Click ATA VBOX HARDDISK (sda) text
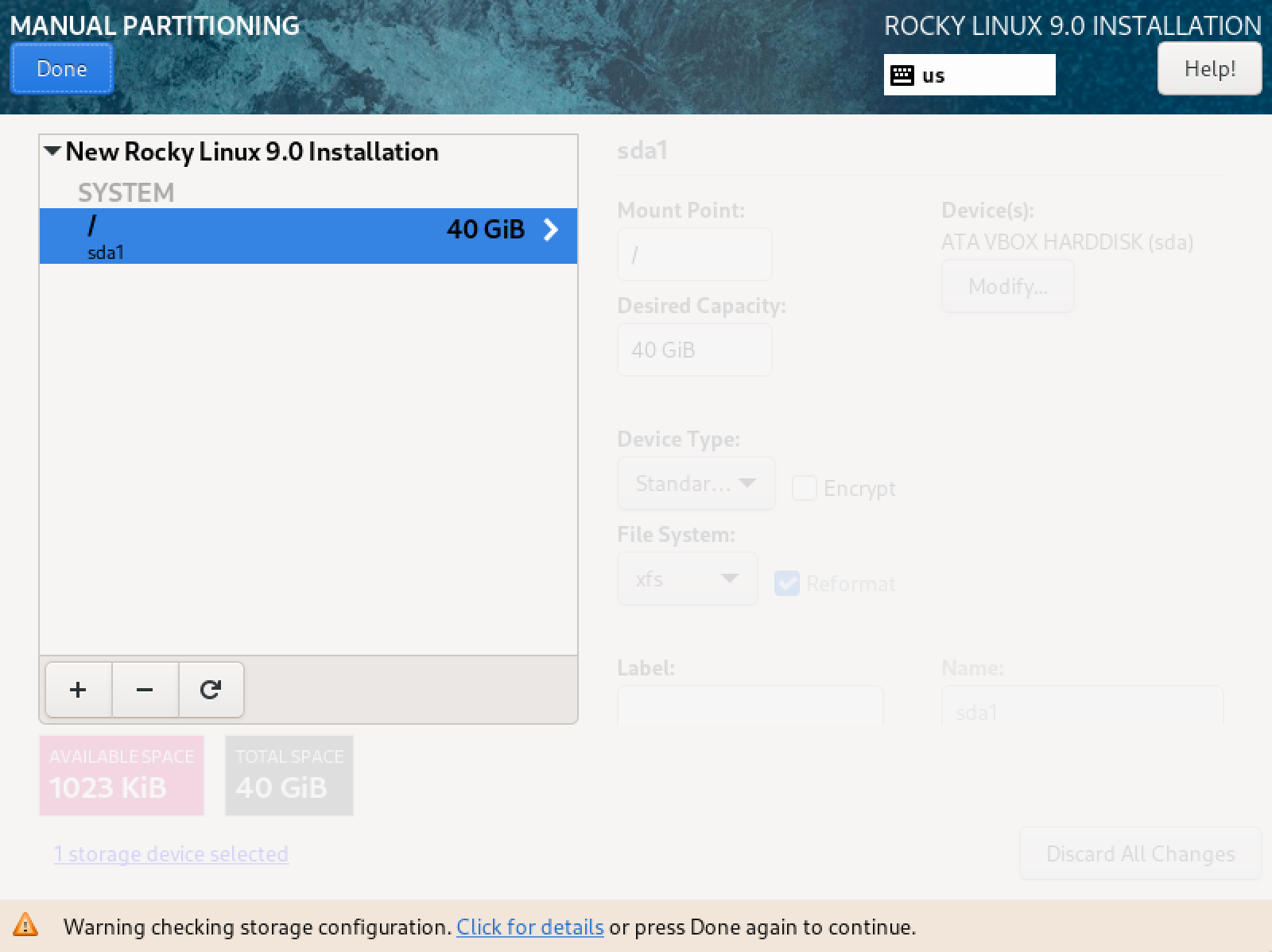The height and width of the screenshot is (952, 1272). 1067,242
